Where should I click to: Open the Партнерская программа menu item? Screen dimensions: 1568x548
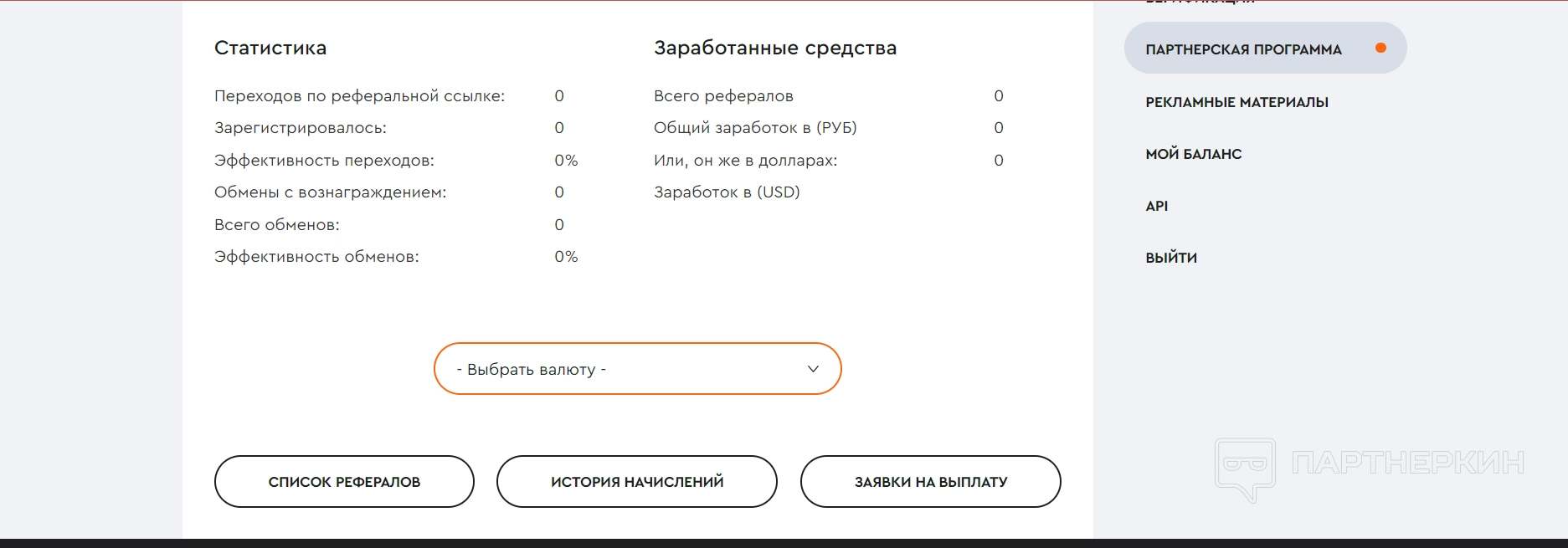[1243, 49]
